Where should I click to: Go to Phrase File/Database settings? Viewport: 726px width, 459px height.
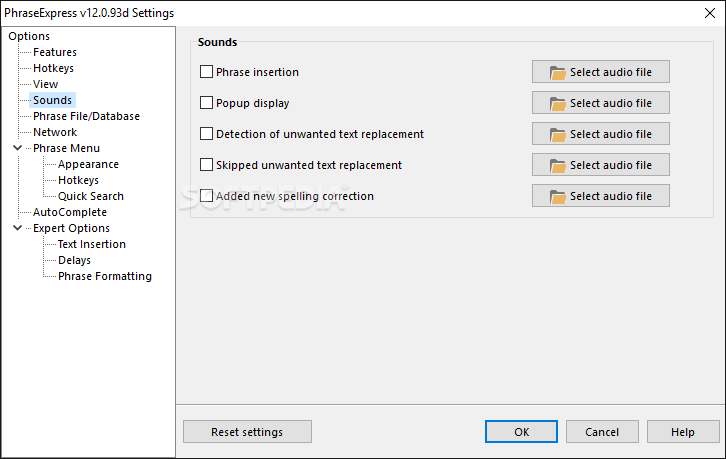point(86,116)
